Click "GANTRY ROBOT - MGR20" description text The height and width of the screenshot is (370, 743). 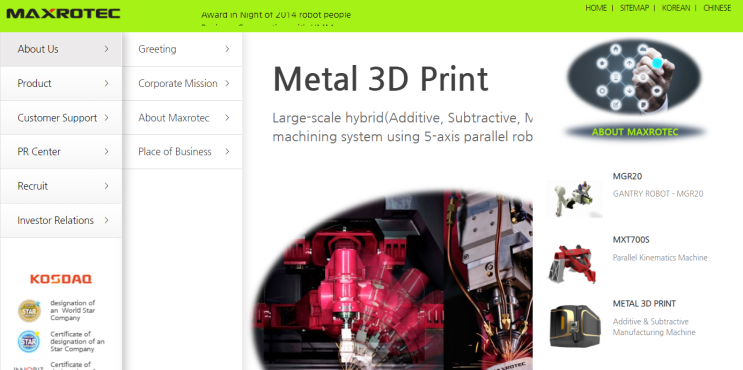tap(658, 194)
